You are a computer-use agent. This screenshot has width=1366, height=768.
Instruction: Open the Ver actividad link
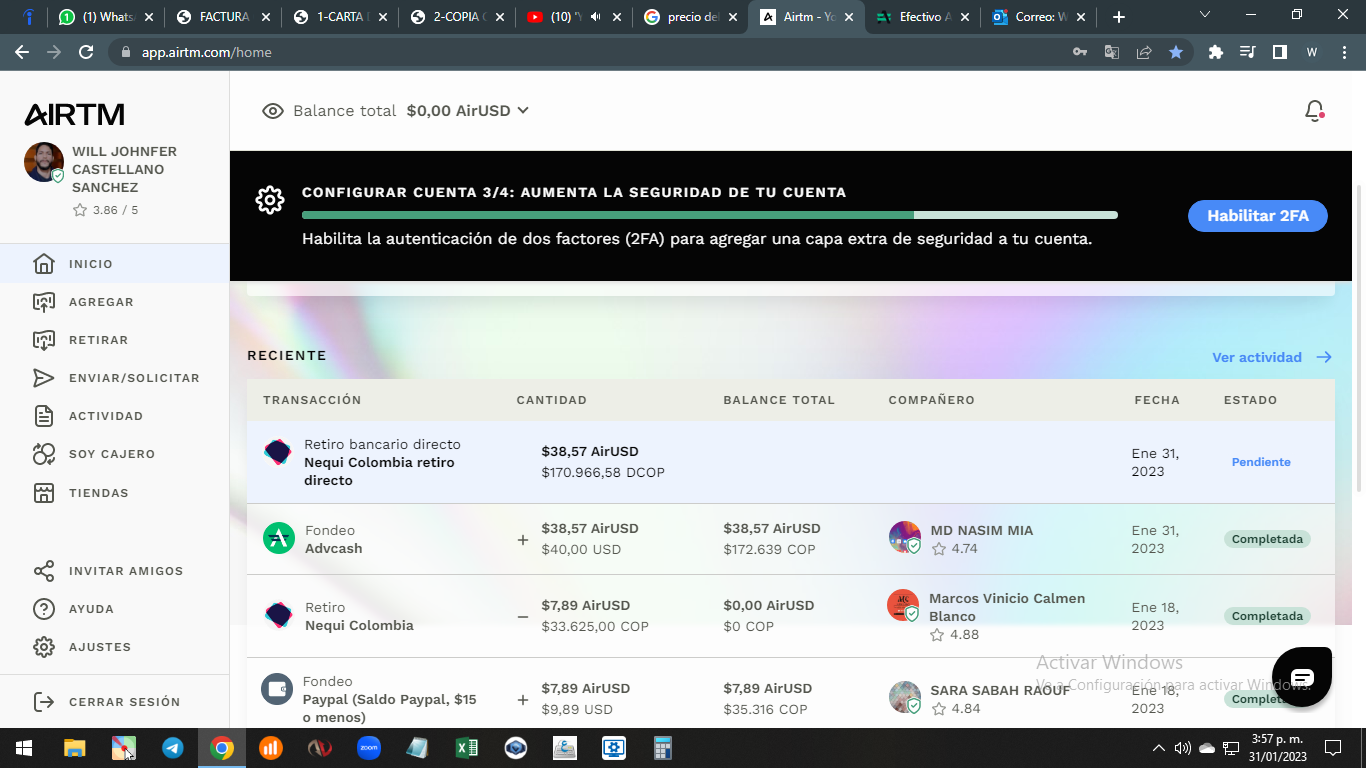(x=1272, y=357)
